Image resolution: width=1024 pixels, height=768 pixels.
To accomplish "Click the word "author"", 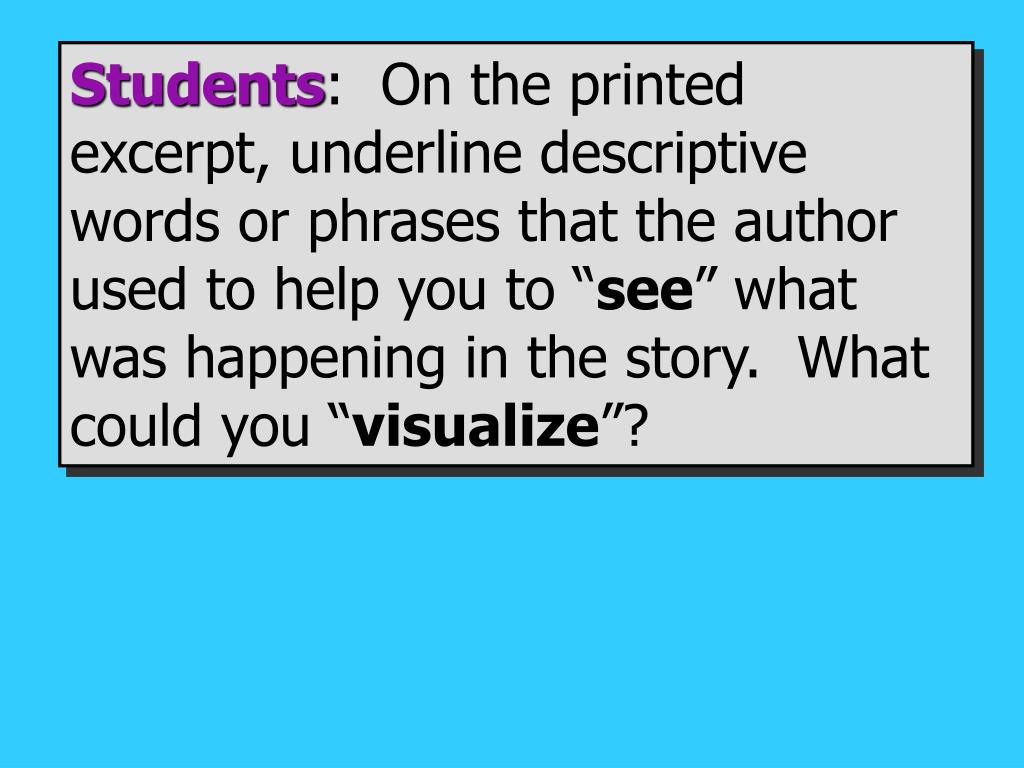I will click(815, 221).
